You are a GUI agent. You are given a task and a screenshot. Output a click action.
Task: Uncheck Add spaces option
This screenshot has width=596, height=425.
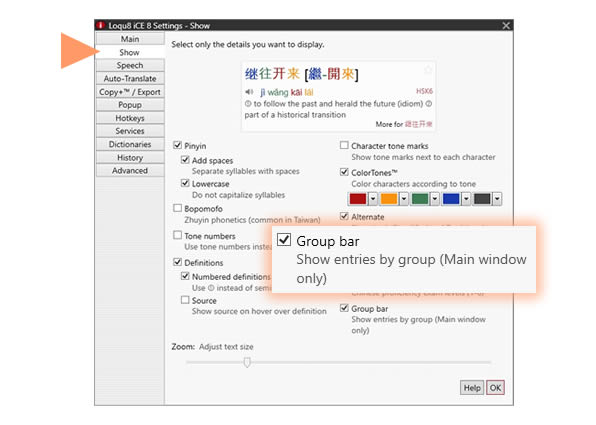point(185,160)
